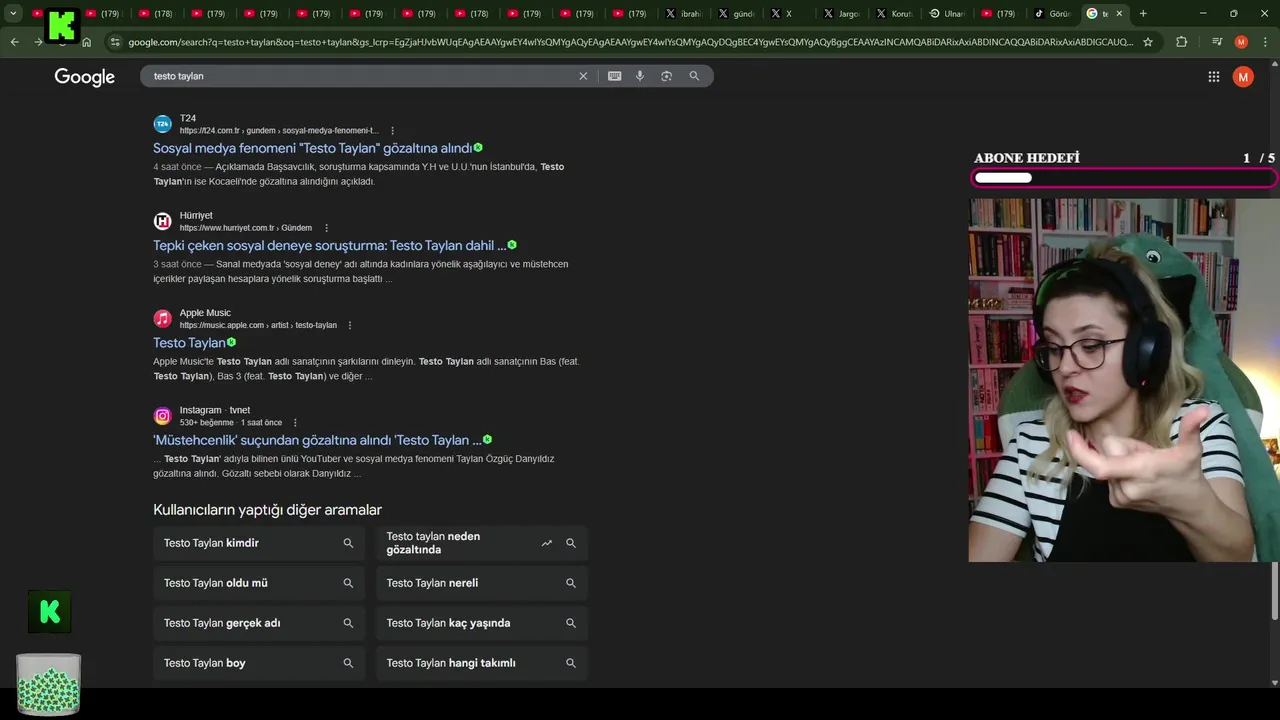Image resolution: width=1280 pixels, height=720 pixels.
Task: Click the trending arrow beside 'neden gözaltında'
Action: coord(546,543)
